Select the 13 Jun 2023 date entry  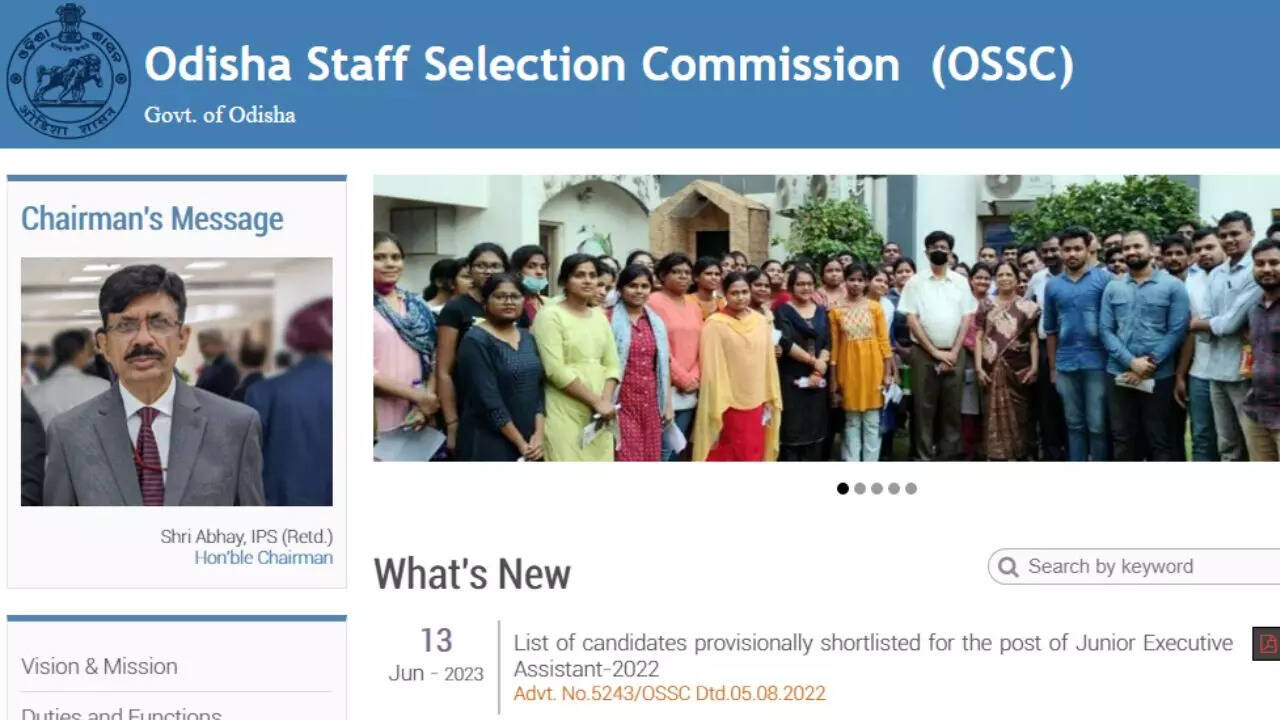point(436,655)
